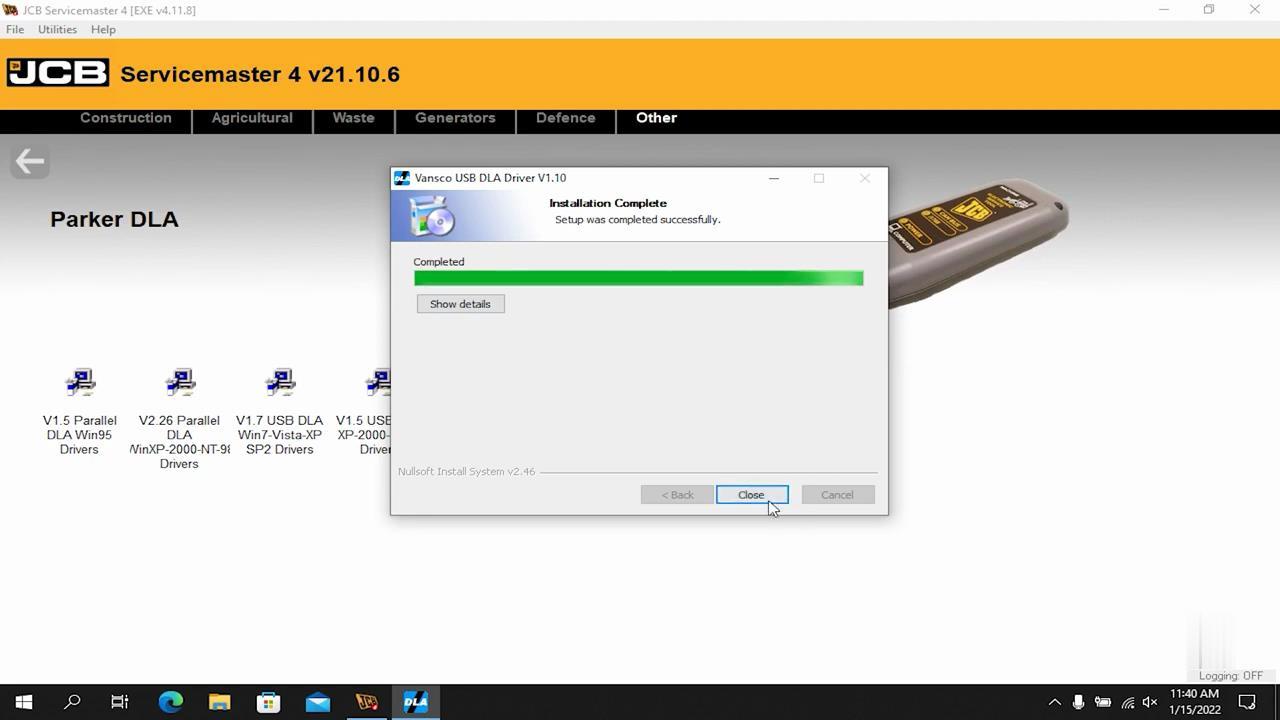Viewport: 1280px width, 720px height.
Task: Click the Parker DLA heading
Action: (114, 219)
